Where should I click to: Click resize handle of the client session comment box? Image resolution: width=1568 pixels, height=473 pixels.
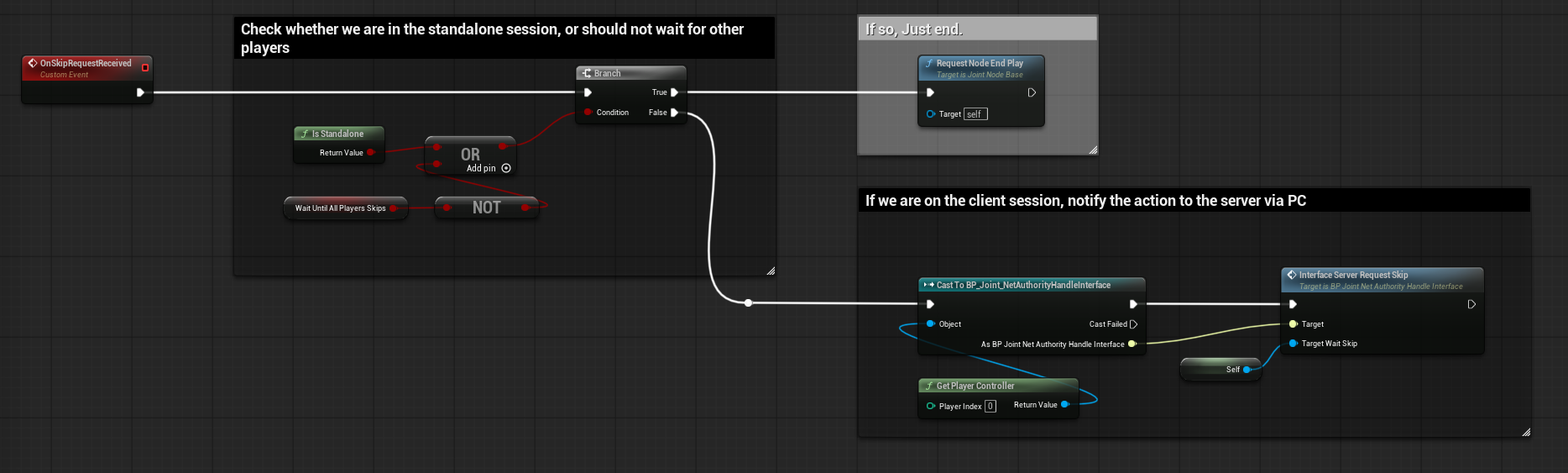[1525, 432]
